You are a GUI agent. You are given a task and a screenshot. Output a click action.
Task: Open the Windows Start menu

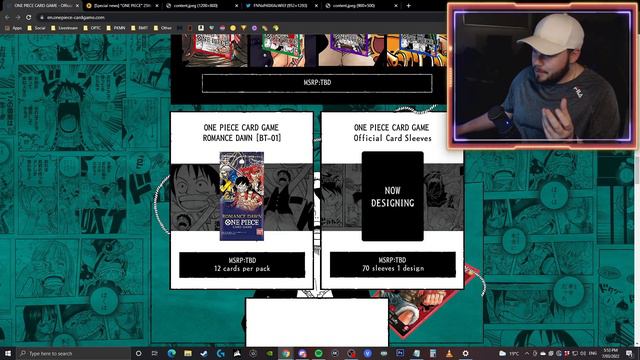point(7,353)
